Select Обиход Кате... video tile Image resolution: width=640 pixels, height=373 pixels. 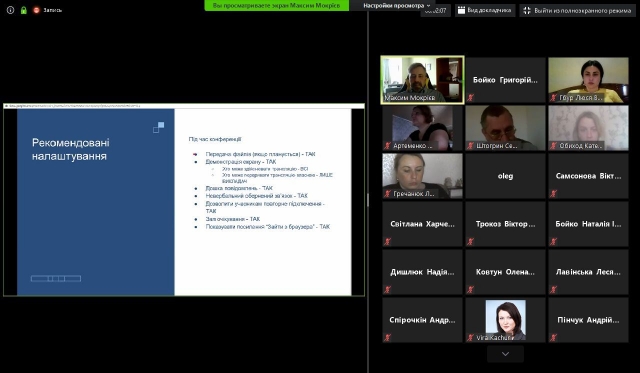(x=588, y=128)
